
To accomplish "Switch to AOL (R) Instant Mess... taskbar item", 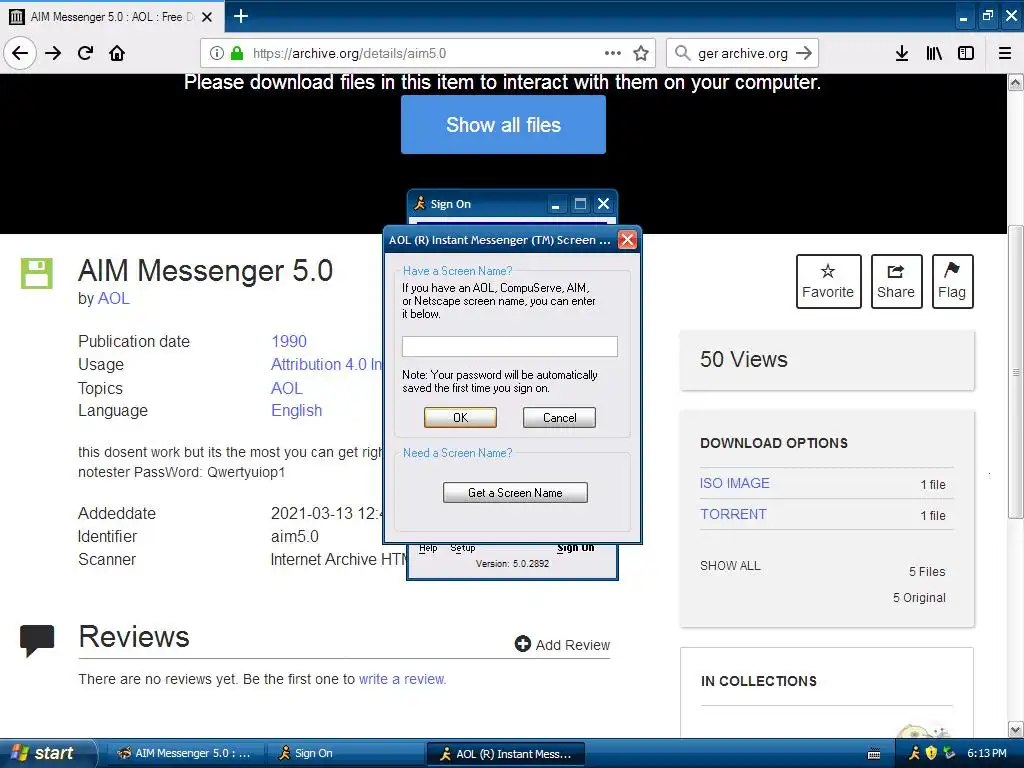I will click(x=505, y=754).
